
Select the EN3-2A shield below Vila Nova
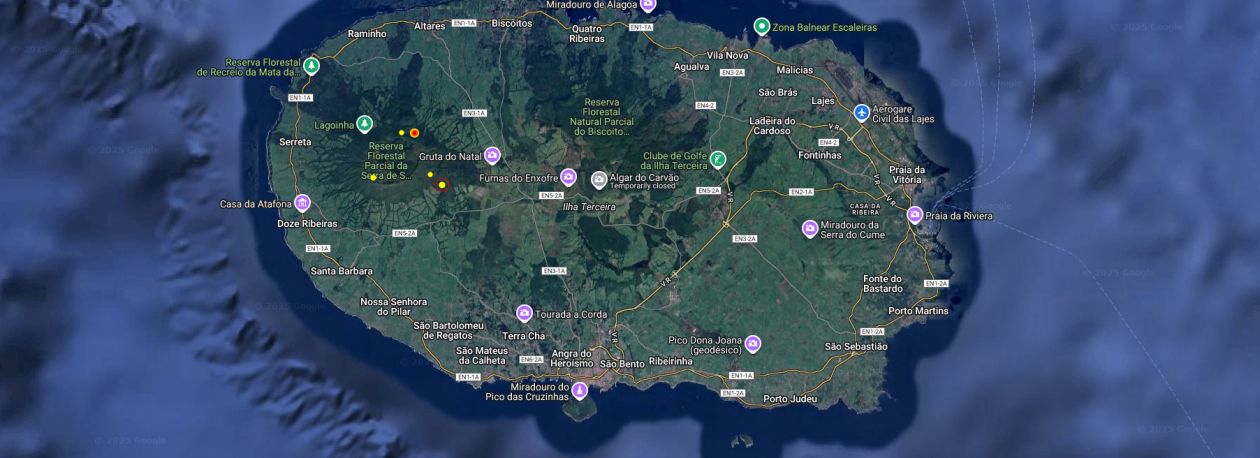coord(732,72)
